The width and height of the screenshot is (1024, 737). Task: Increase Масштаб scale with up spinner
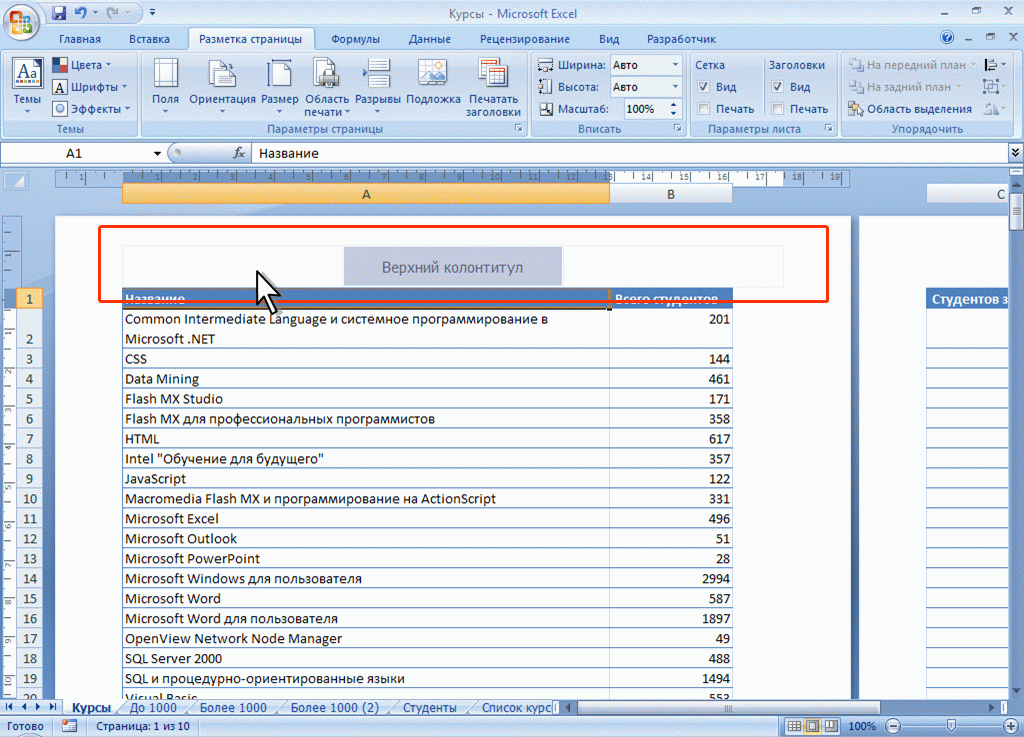674,104
